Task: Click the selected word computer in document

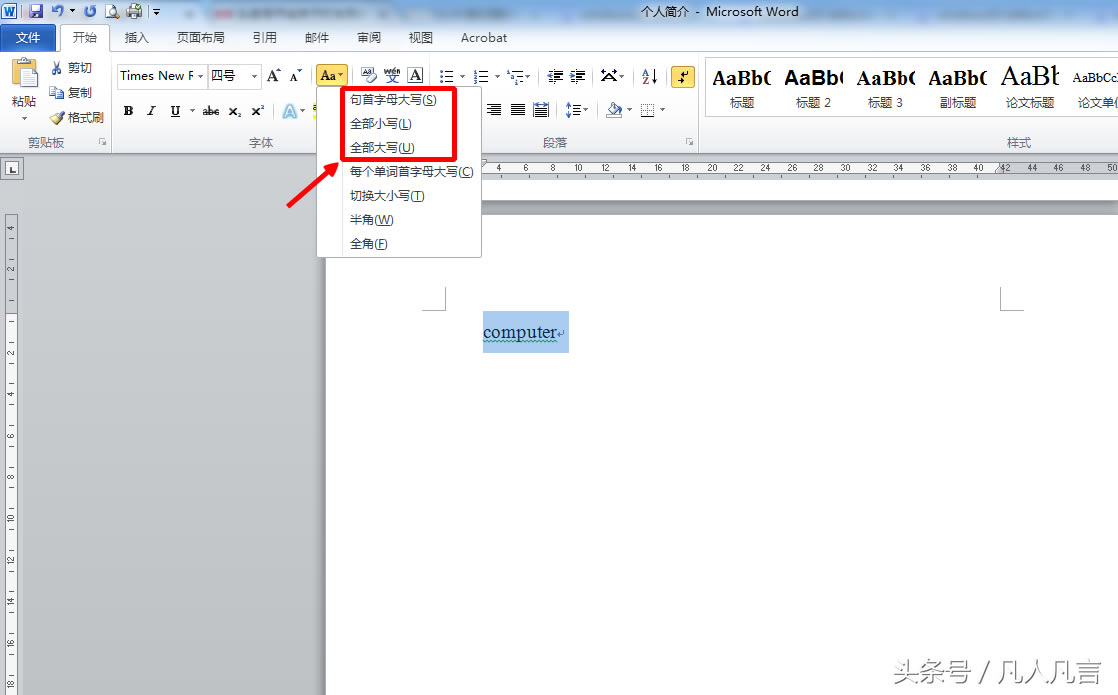Action: pyautogui.click(x=519, y=332)
